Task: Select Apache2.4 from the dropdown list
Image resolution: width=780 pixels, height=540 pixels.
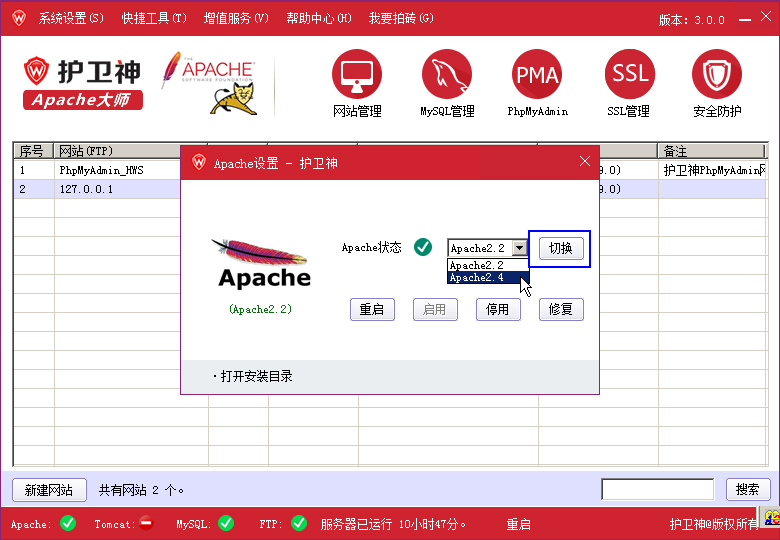Action: point(488,277)
